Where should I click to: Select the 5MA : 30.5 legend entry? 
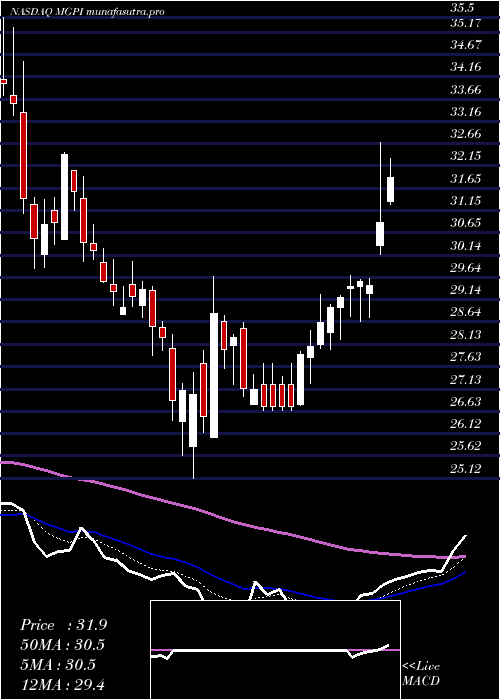click(x=58, y=665)
